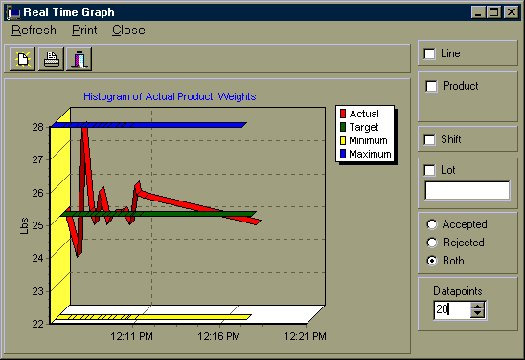Select the Accepted radio button
Image resolution: width=525 pixels, height=360 pixels.
tap(432, 224)
